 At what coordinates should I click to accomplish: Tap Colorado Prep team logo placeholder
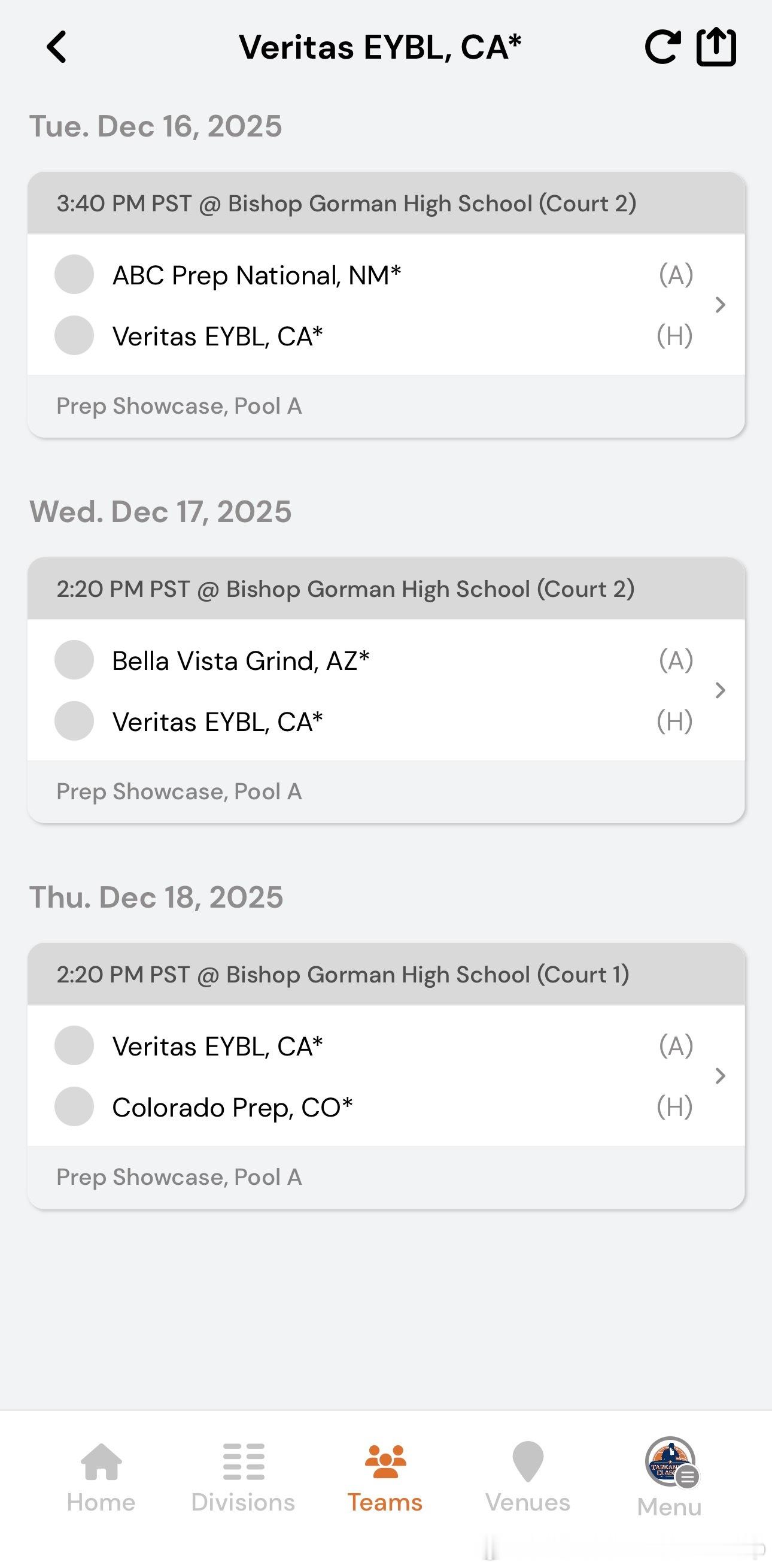click(74, 1106)
